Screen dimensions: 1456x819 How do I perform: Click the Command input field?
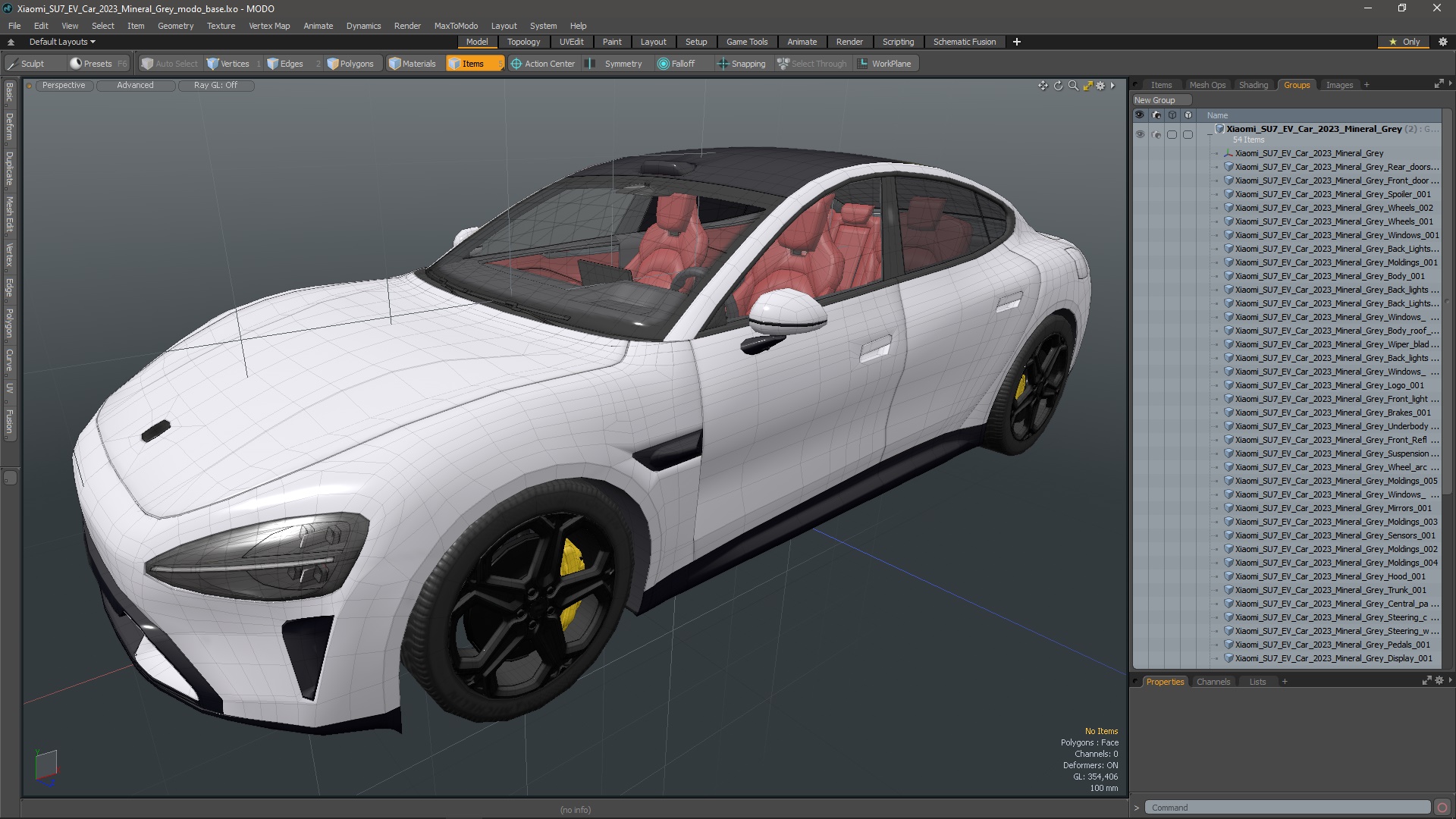tap(1287, 808)
